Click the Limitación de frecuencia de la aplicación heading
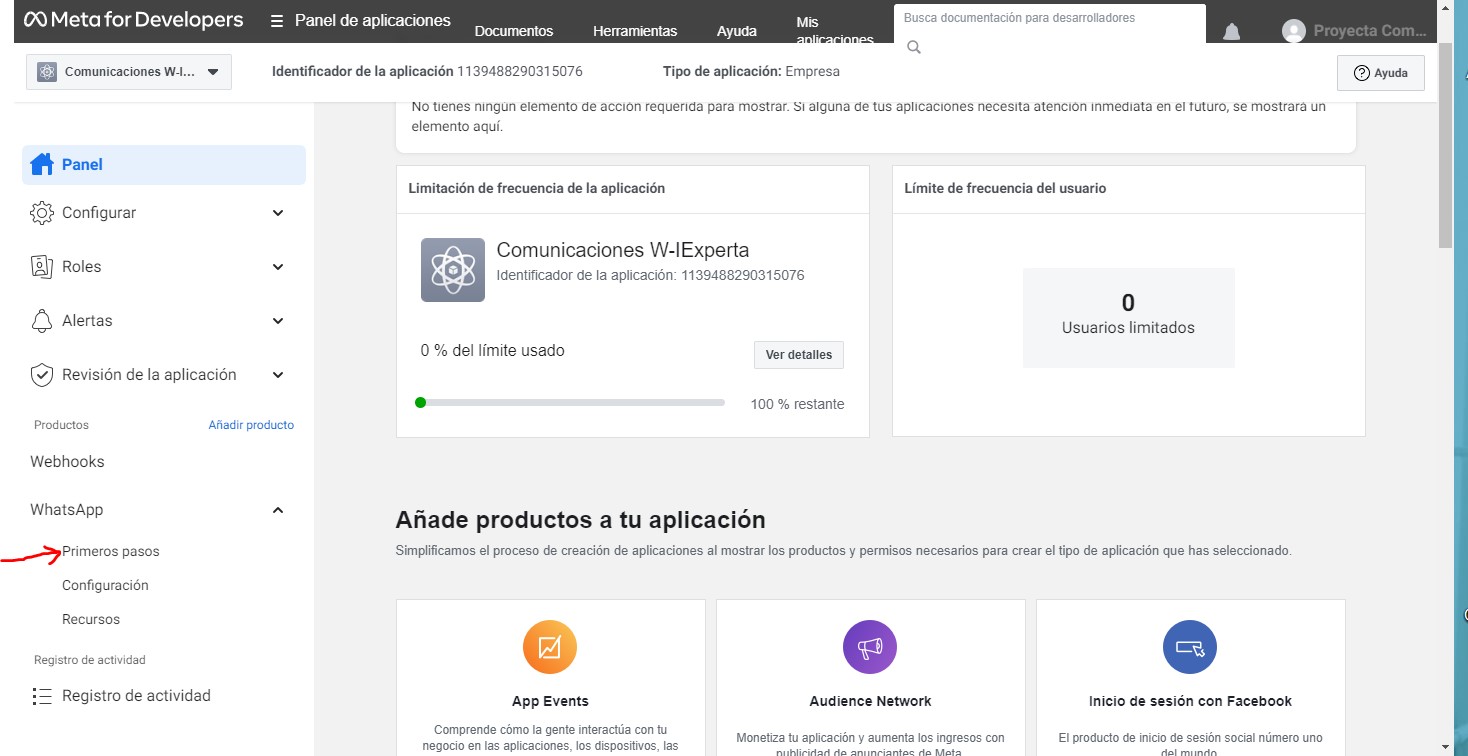Screen dimensions: 1468x756 coord(537,188)
